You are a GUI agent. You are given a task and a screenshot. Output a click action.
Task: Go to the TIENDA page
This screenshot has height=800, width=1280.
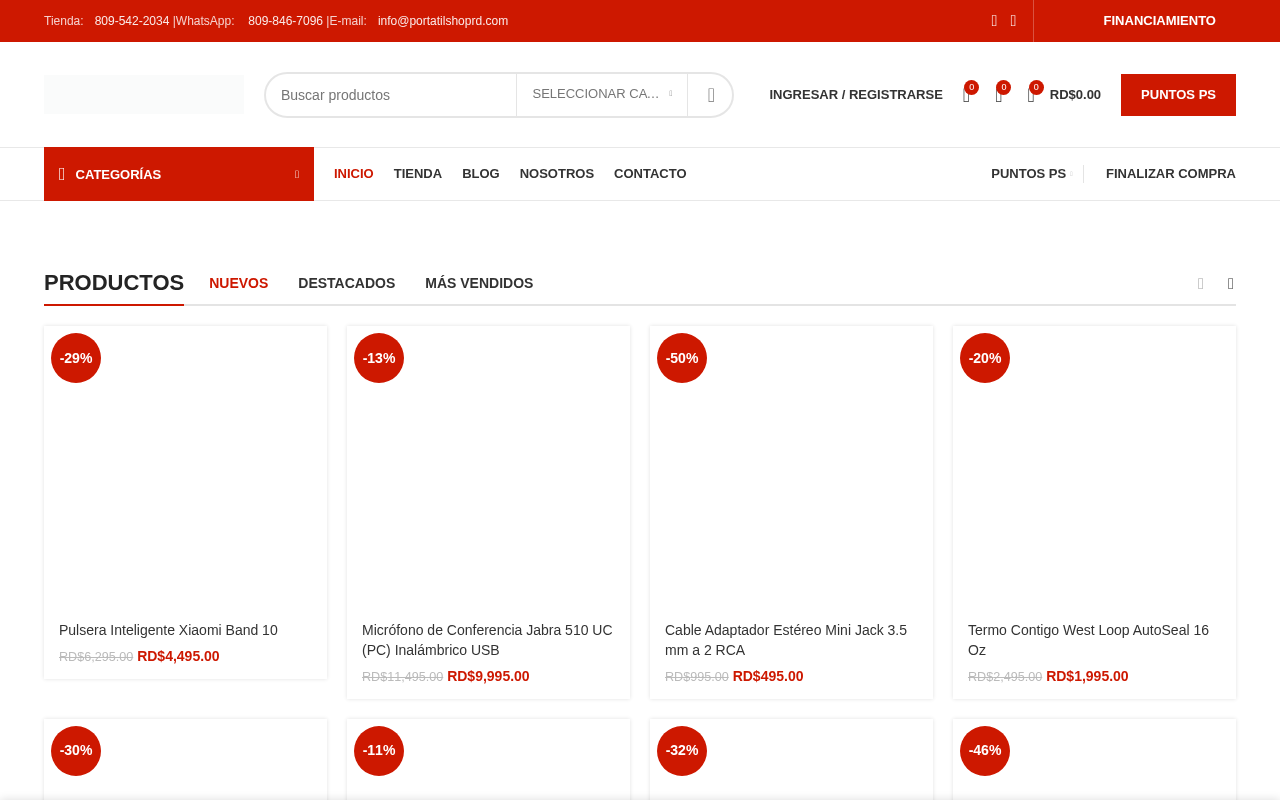pos(418,174)
